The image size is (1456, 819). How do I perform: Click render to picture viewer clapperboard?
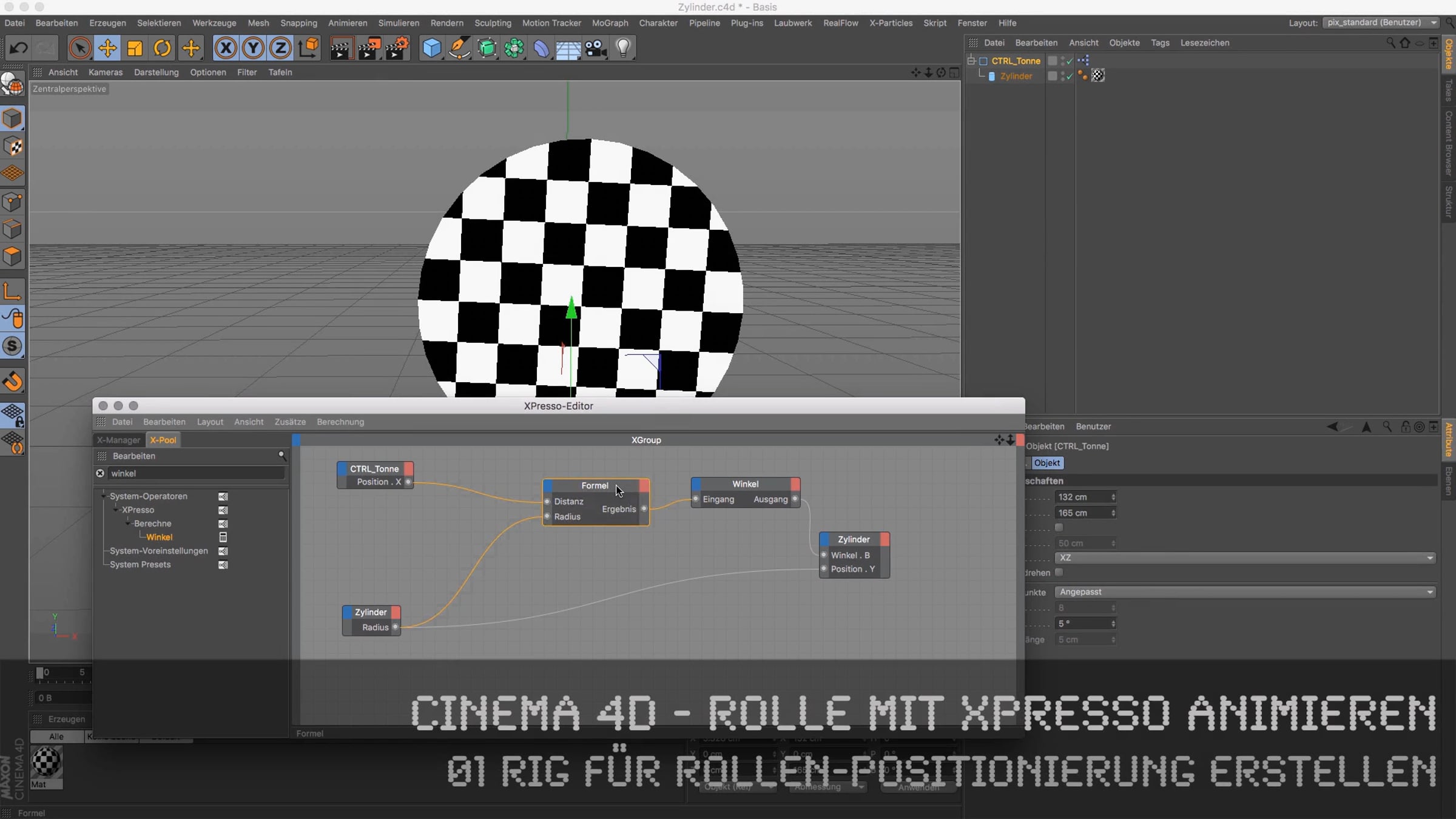pyautogui.click(x=369, y=48)
